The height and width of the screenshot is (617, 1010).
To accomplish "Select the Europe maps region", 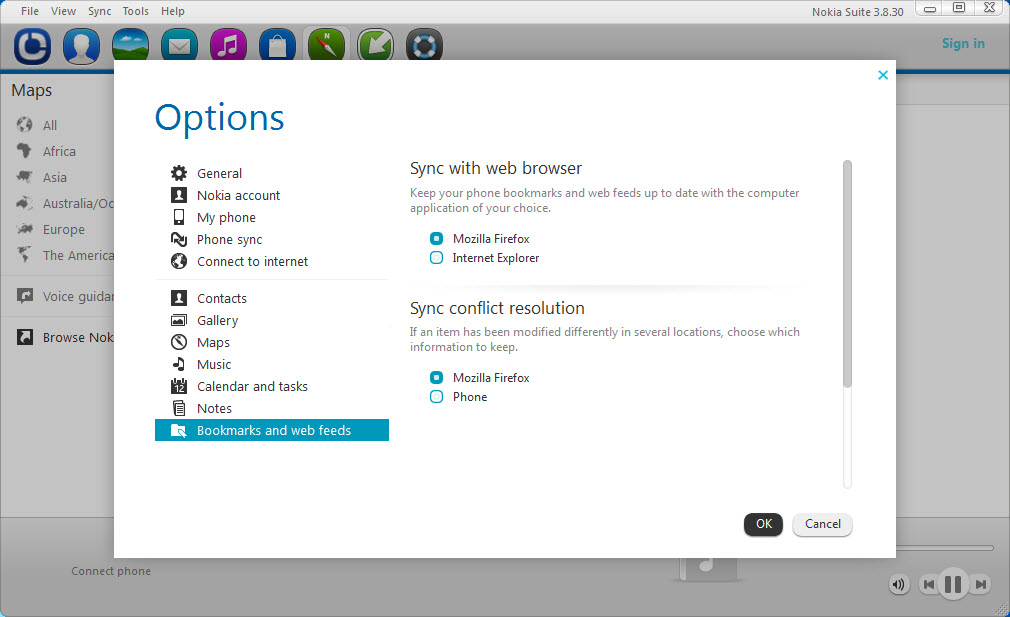I will (x=64, y=229).
